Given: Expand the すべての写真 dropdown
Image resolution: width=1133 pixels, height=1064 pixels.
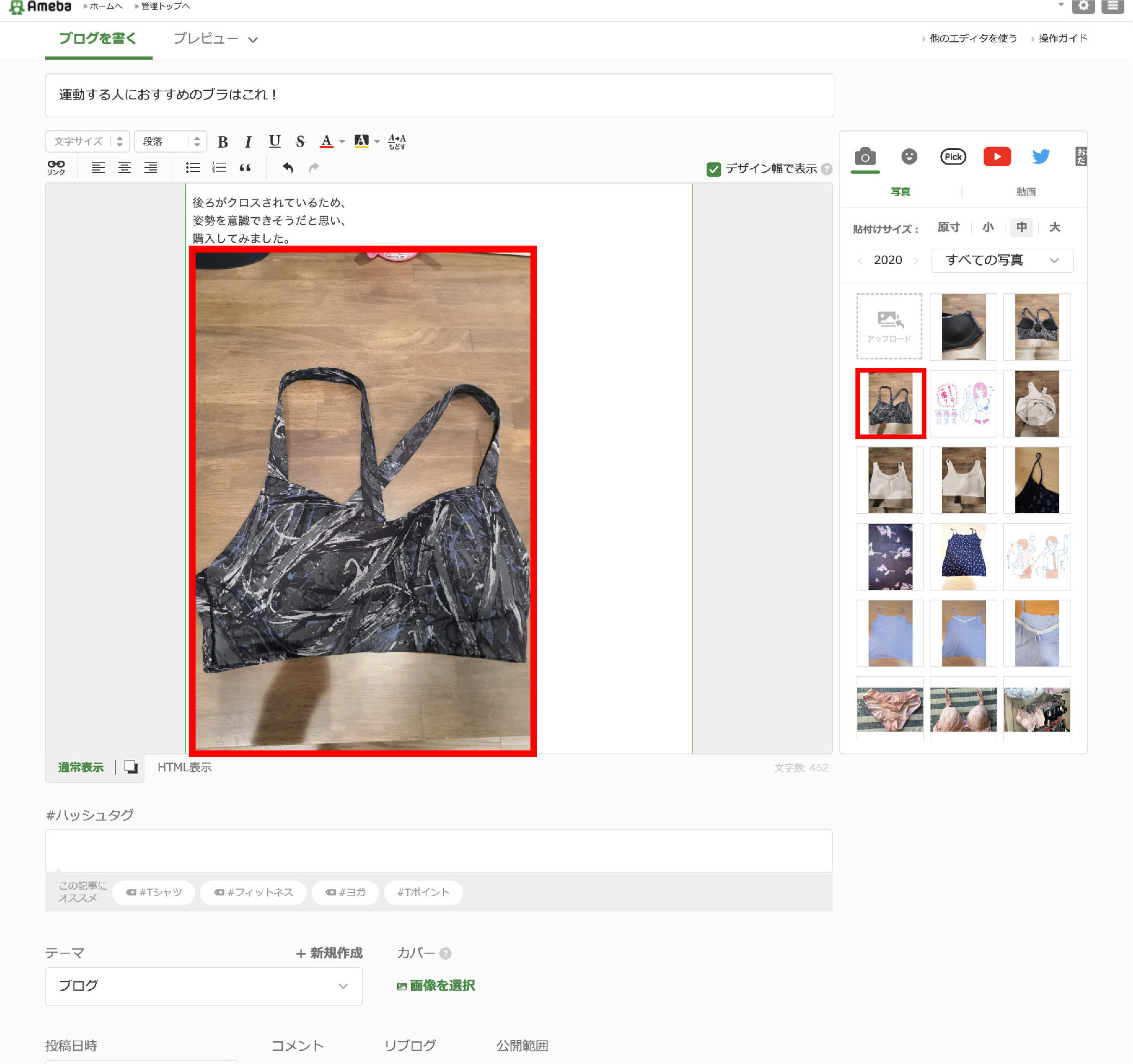Looking at the screenshot, I should tap(1002, 261).
